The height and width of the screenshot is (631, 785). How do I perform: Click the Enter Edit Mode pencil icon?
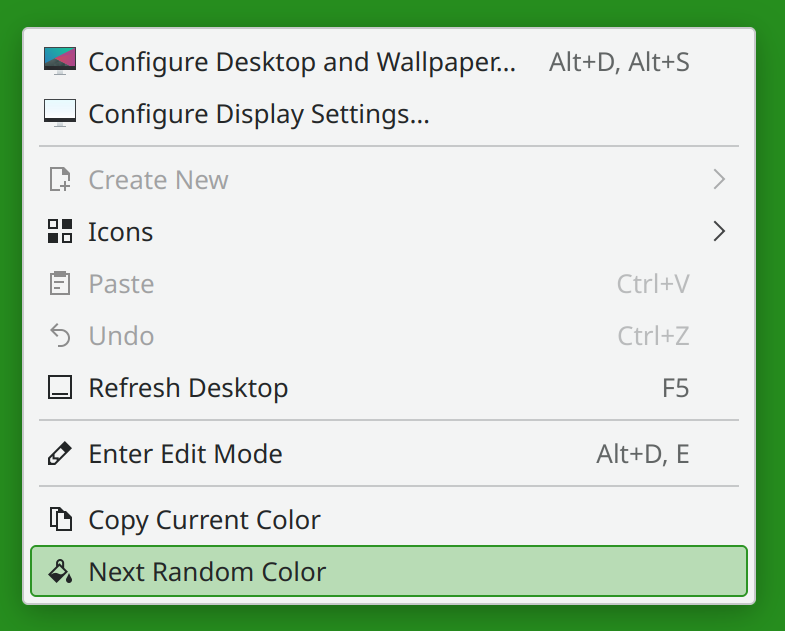pyautogui.click(x=60, y=454)
